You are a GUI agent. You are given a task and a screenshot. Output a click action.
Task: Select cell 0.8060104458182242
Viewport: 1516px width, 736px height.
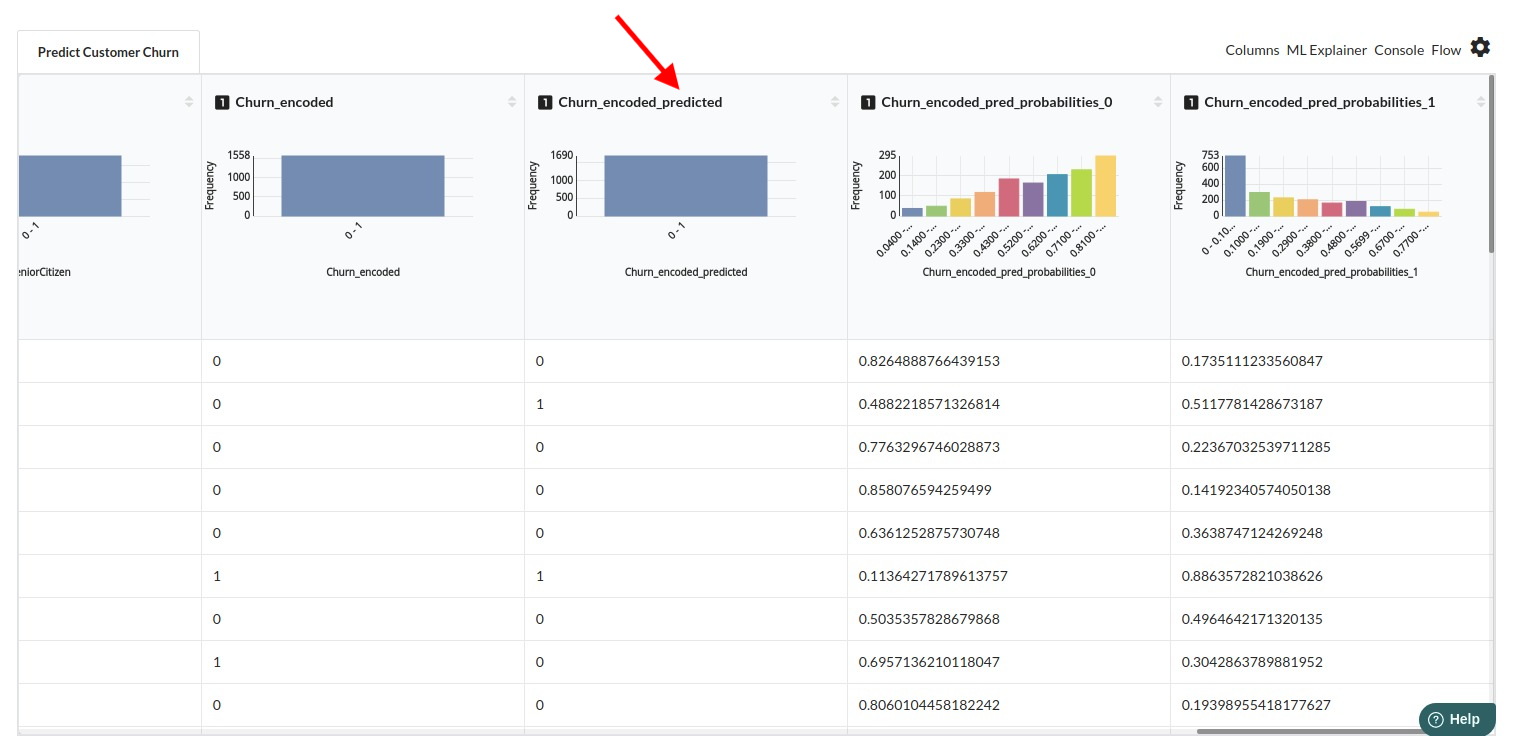1008,705
